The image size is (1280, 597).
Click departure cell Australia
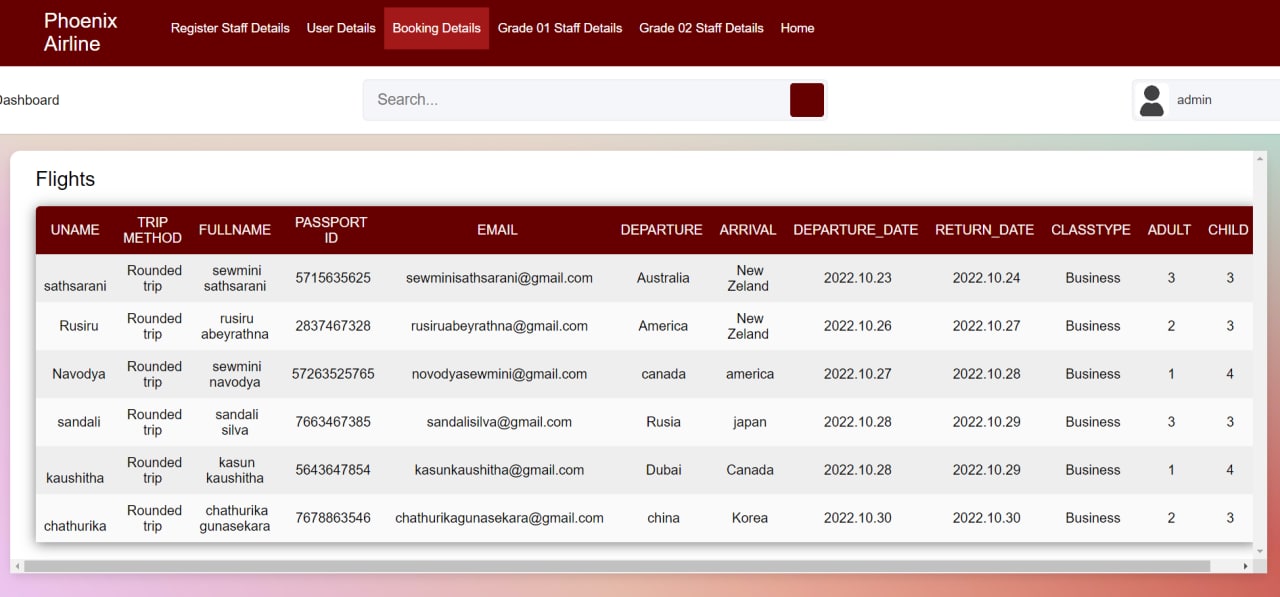pyautogui.click(x=663, y=278)
